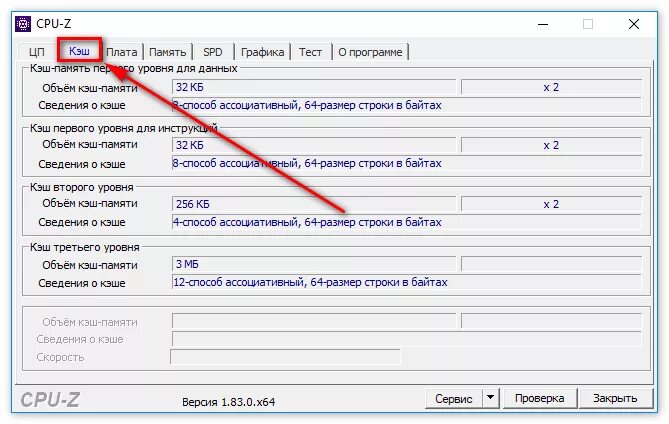
Task: Click the x 2 field of L1 data cache
Action: (x=551, y=87)
